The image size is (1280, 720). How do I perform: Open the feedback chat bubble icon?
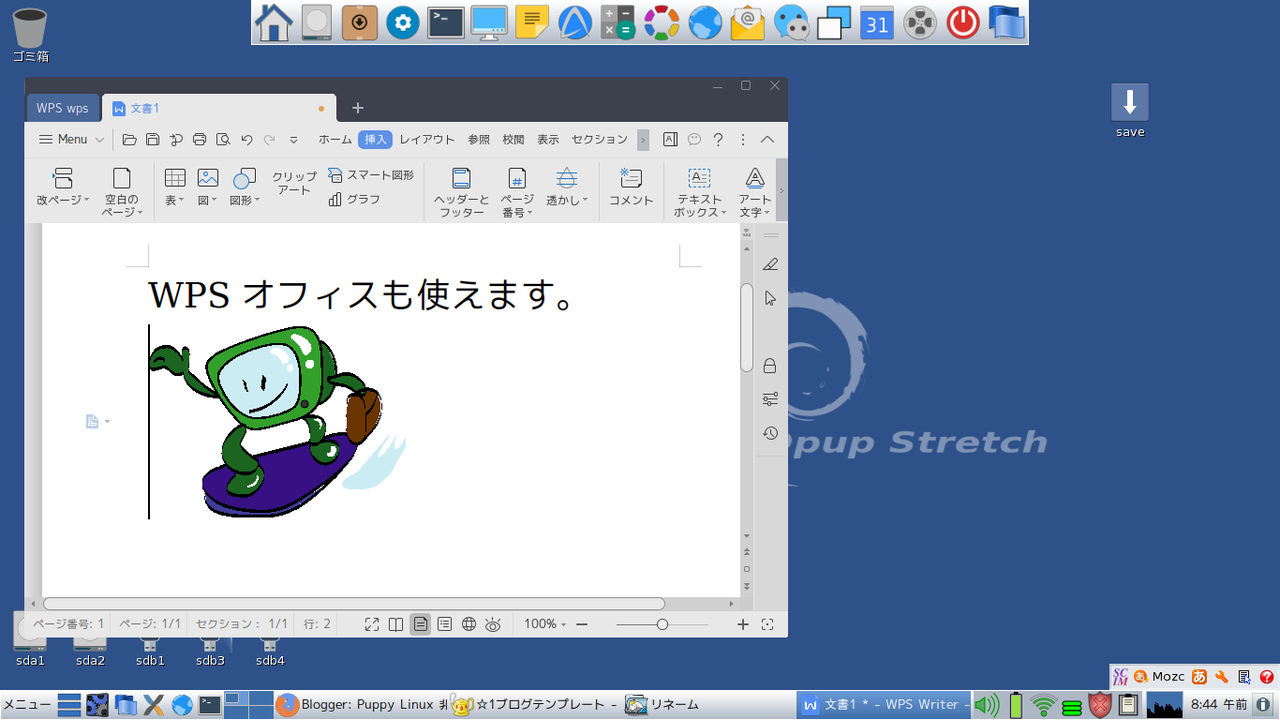pos(694,140)
